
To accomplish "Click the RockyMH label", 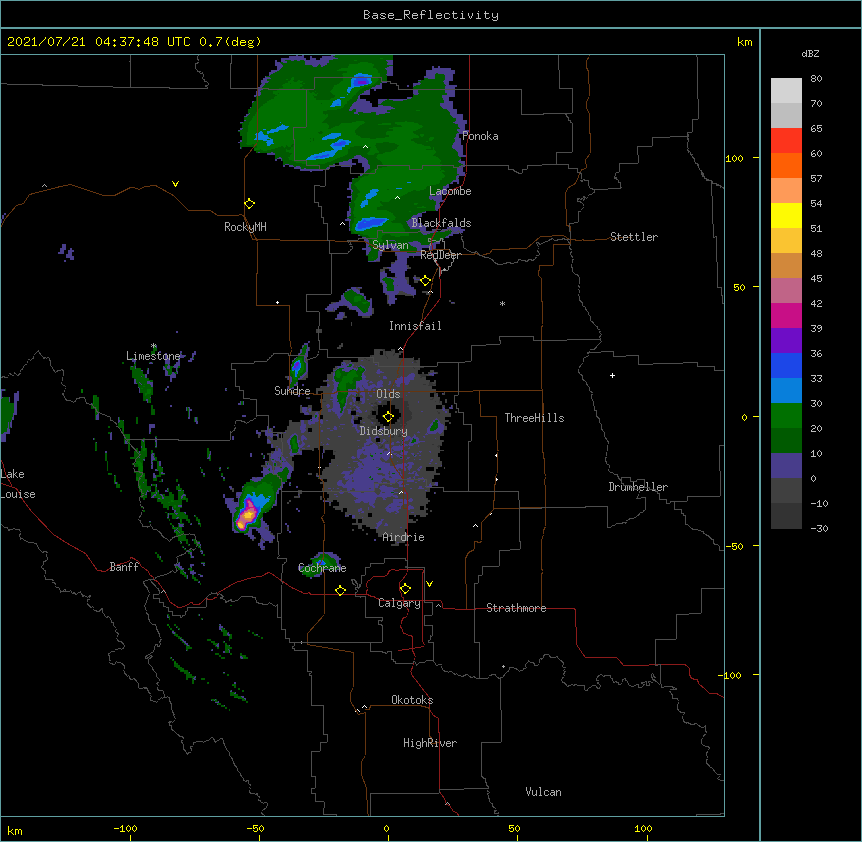I will (x=245, y=227).
